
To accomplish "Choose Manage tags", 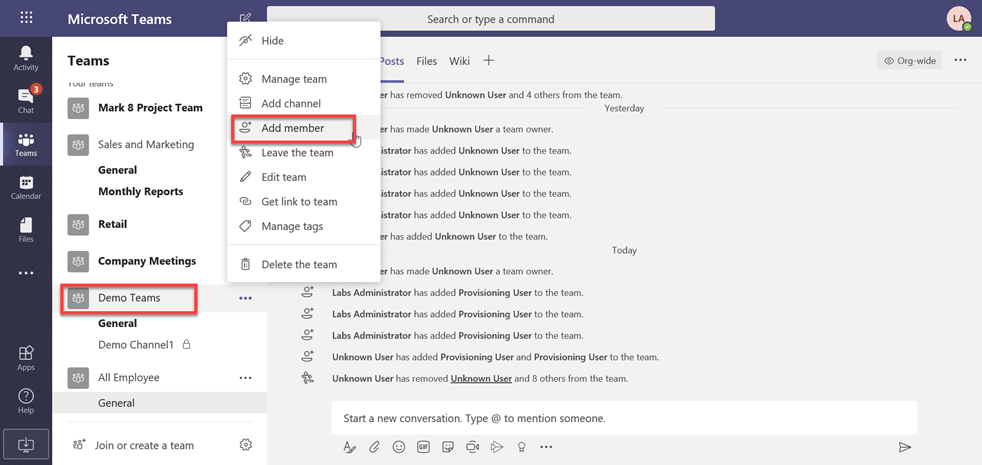I will click(x=304, y=226).
